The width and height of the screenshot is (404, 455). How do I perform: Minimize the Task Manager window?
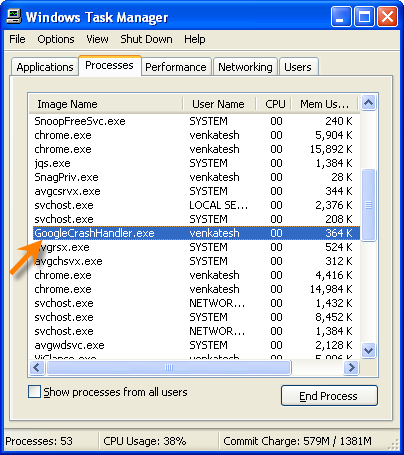point(341,17)
